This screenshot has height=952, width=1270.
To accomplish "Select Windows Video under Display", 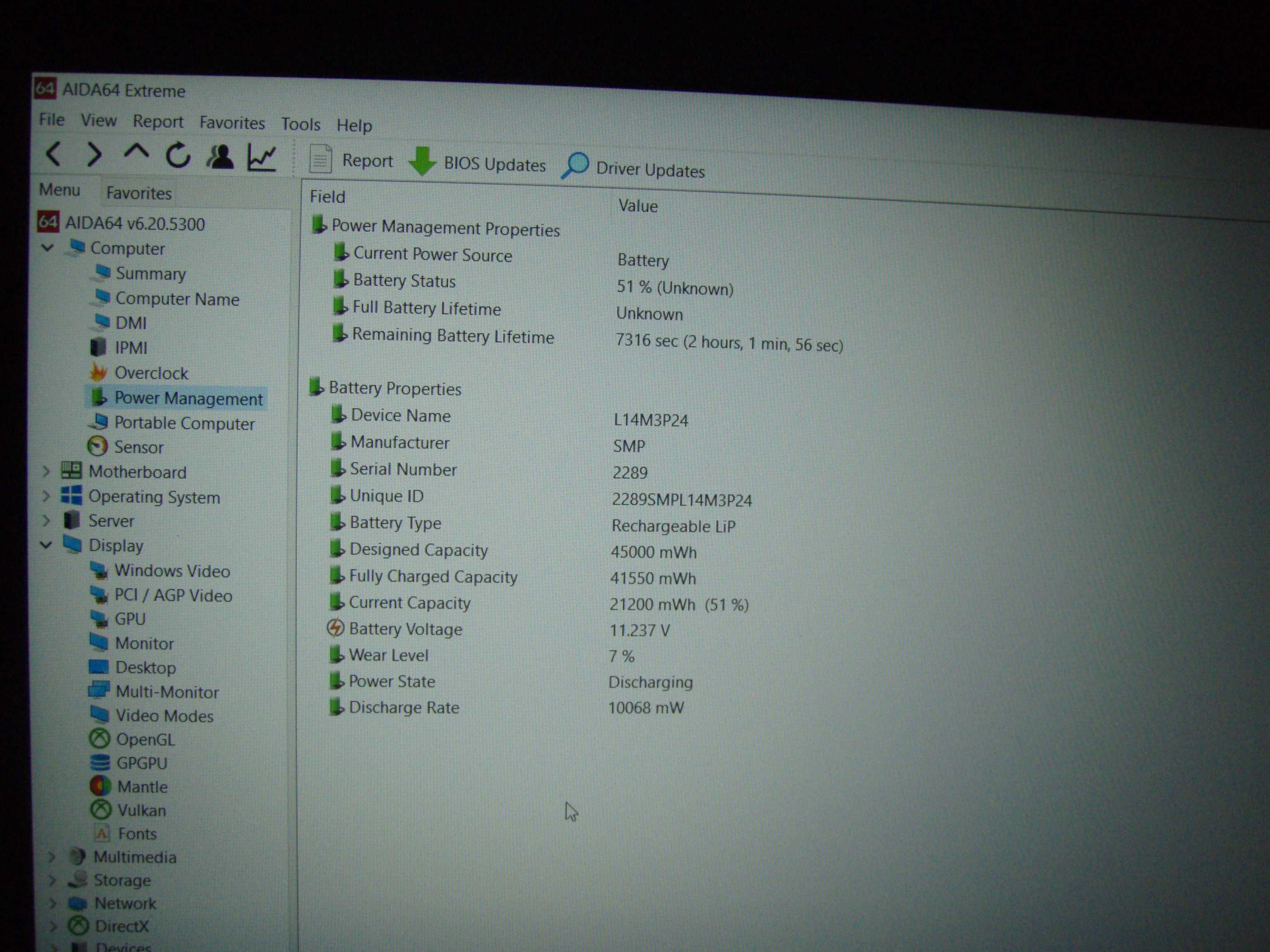I will (x=161, y=570).
